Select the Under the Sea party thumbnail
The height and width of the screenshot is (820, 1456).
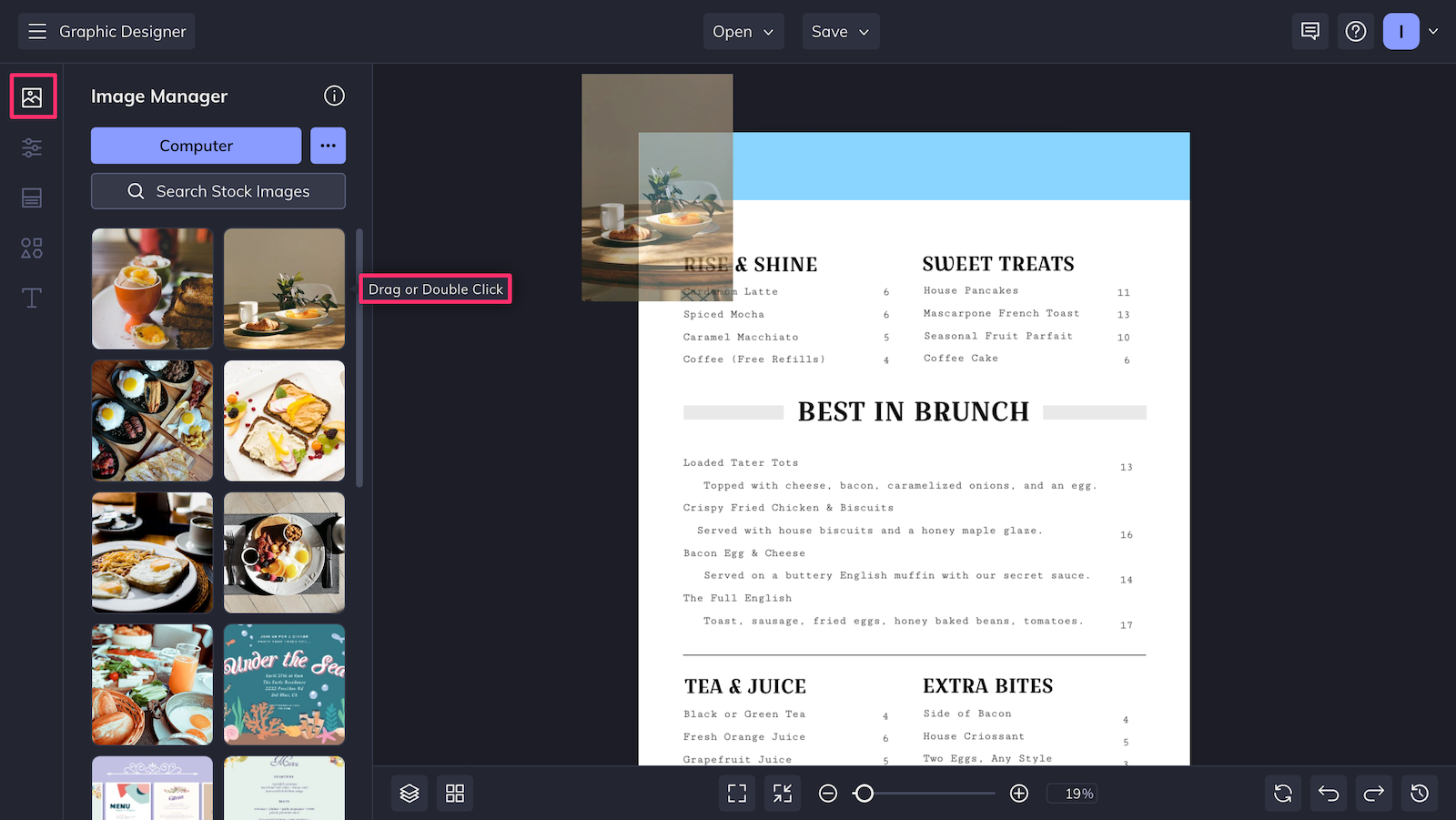coord(283,684)
